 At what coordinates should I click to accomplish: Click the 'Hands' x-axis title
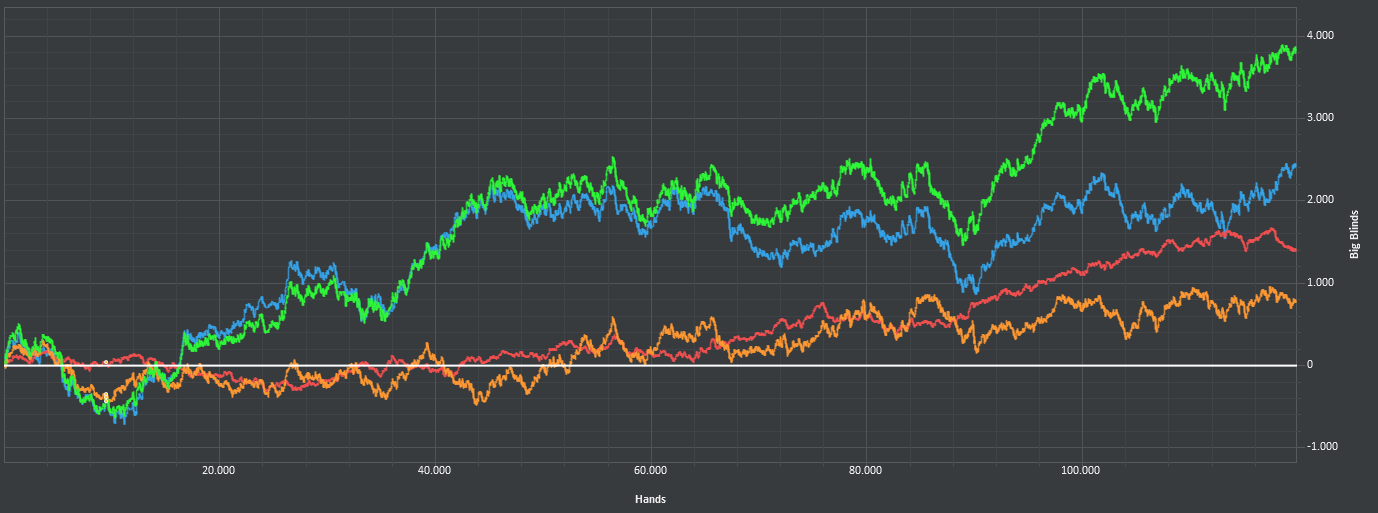[650, 498]
